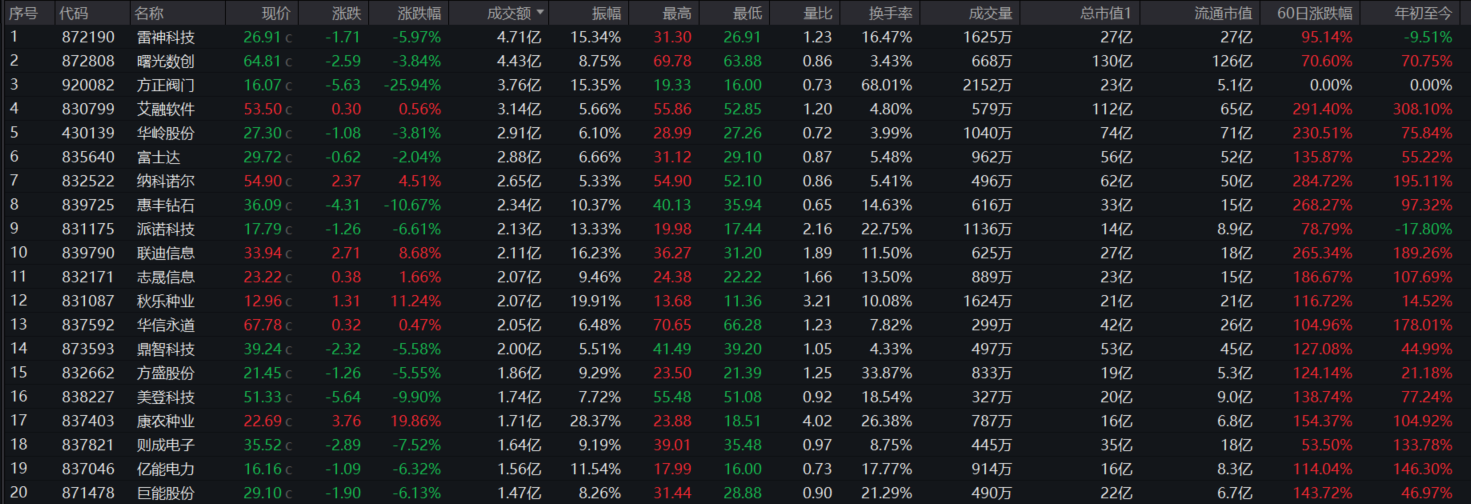Viewport: 1471px width, 504px height.
Task: Sort by 振幅 column header
Action: point(606,13)
